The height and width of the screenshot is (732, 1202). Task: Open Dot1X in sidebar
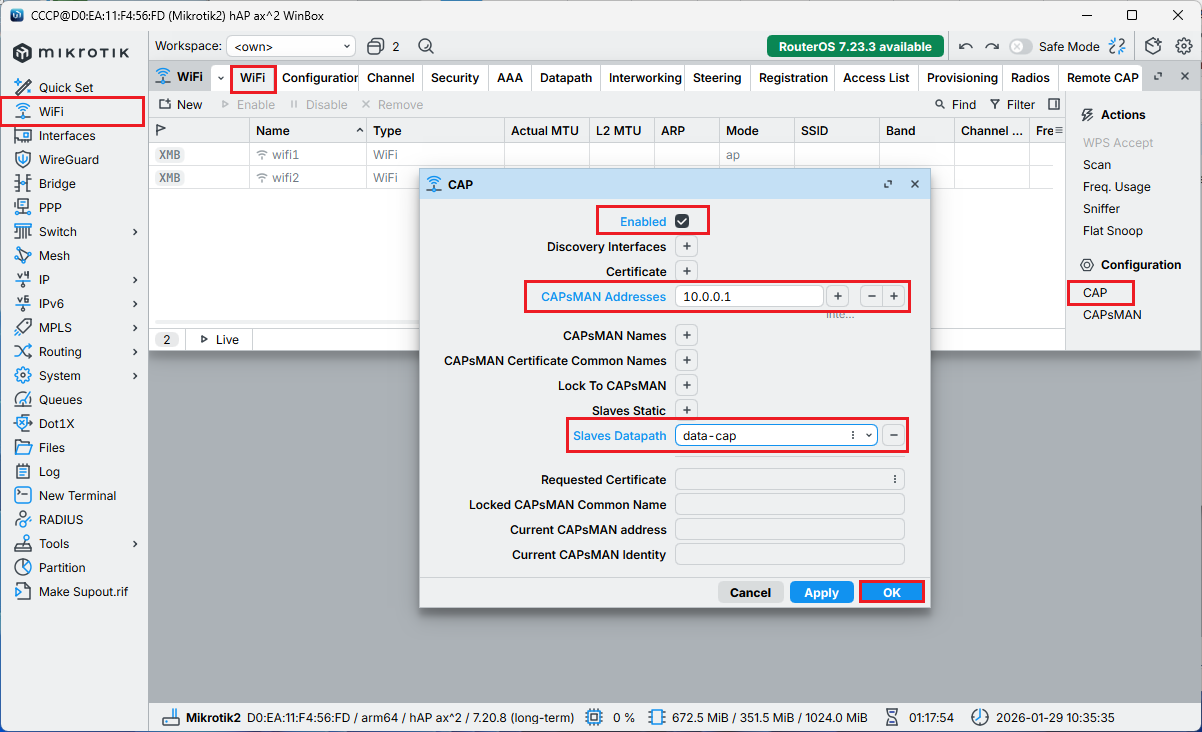click(57, 423)
